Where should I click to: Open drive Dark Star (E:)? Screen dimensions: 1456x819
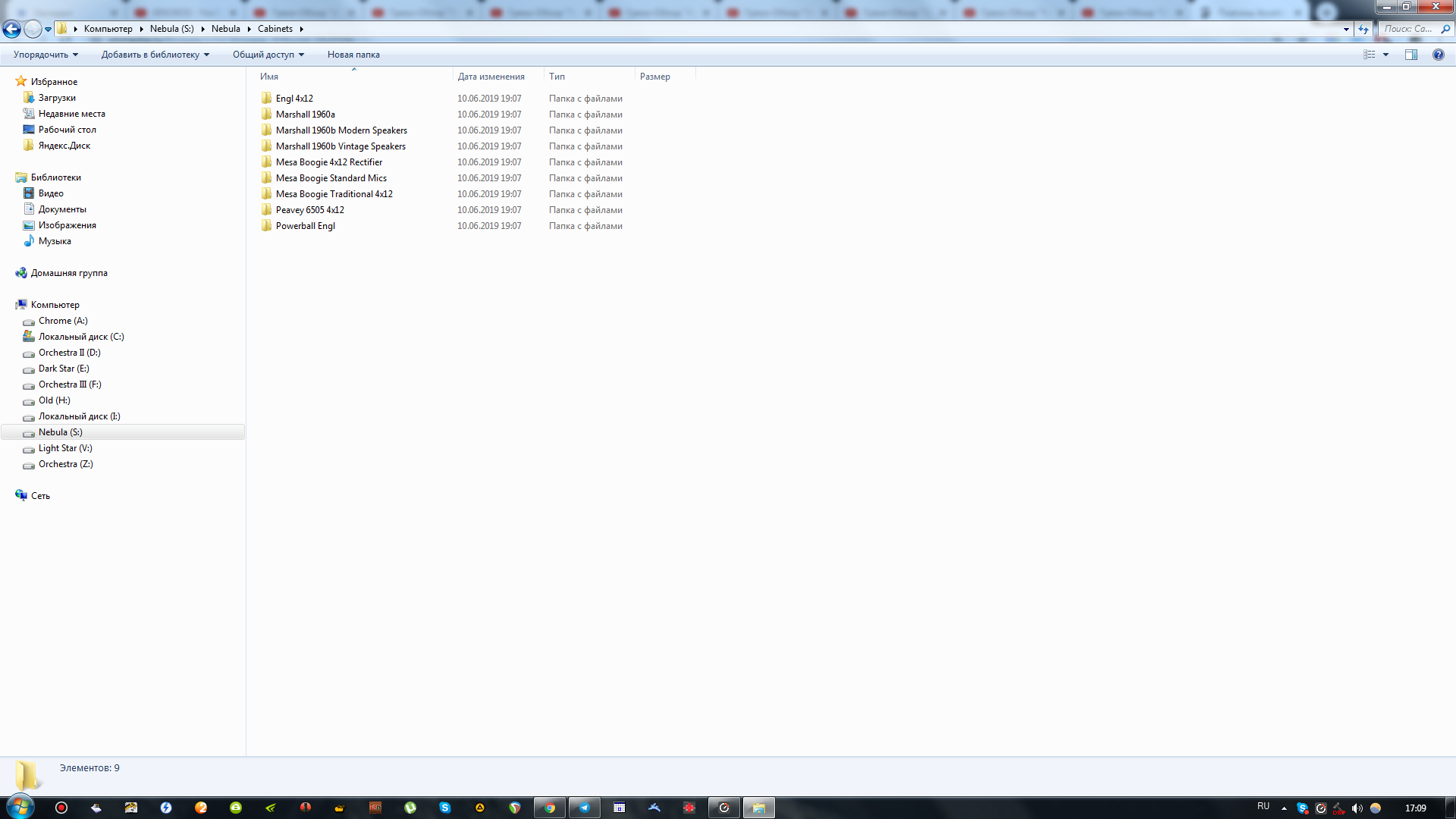click(x=64, y=369)
